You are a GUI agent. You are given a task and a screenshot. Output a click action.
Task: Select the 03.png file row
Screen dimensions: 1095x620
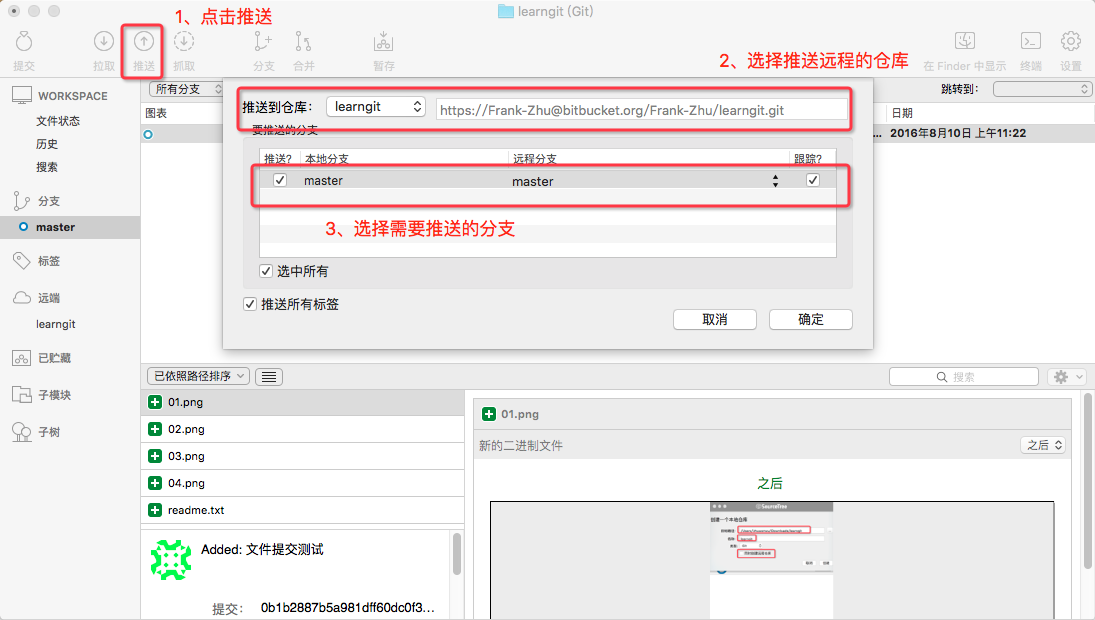pyautogui.click(x=302, y=456)
